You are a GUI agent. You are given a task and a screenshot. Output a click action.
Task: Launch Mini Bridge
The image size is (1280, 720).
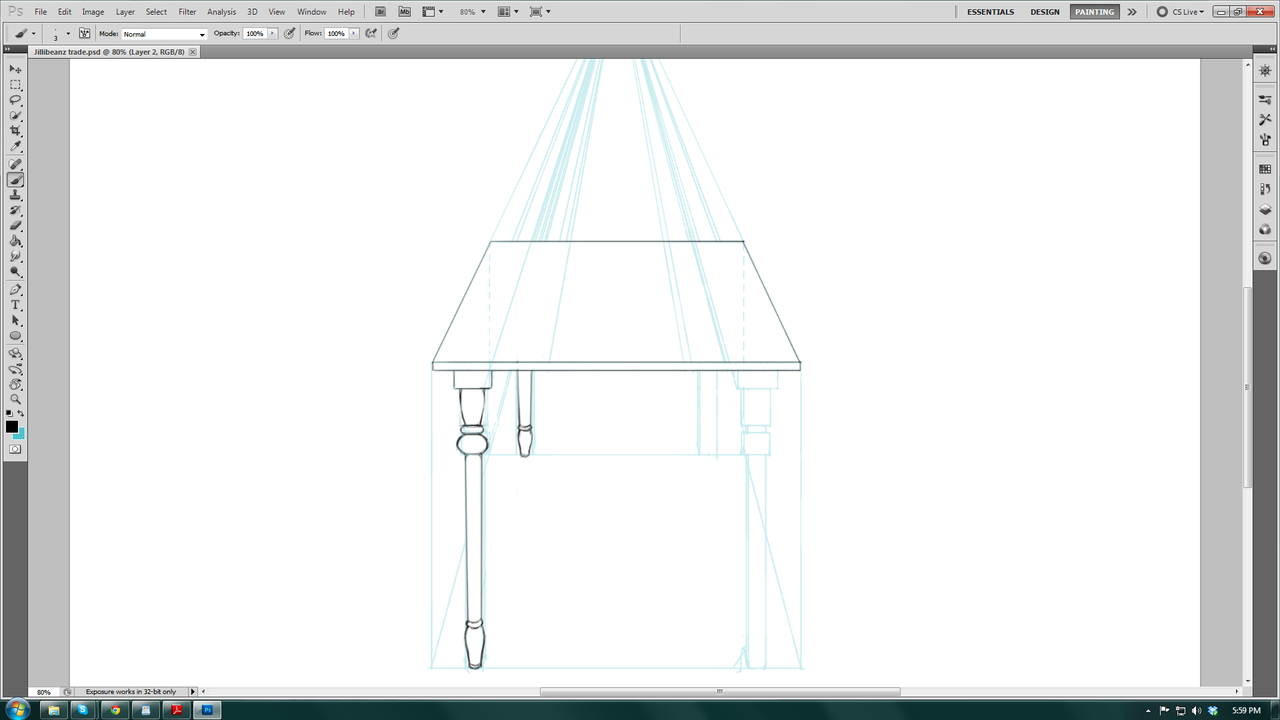pyautogui.click(x=404, y=12)
